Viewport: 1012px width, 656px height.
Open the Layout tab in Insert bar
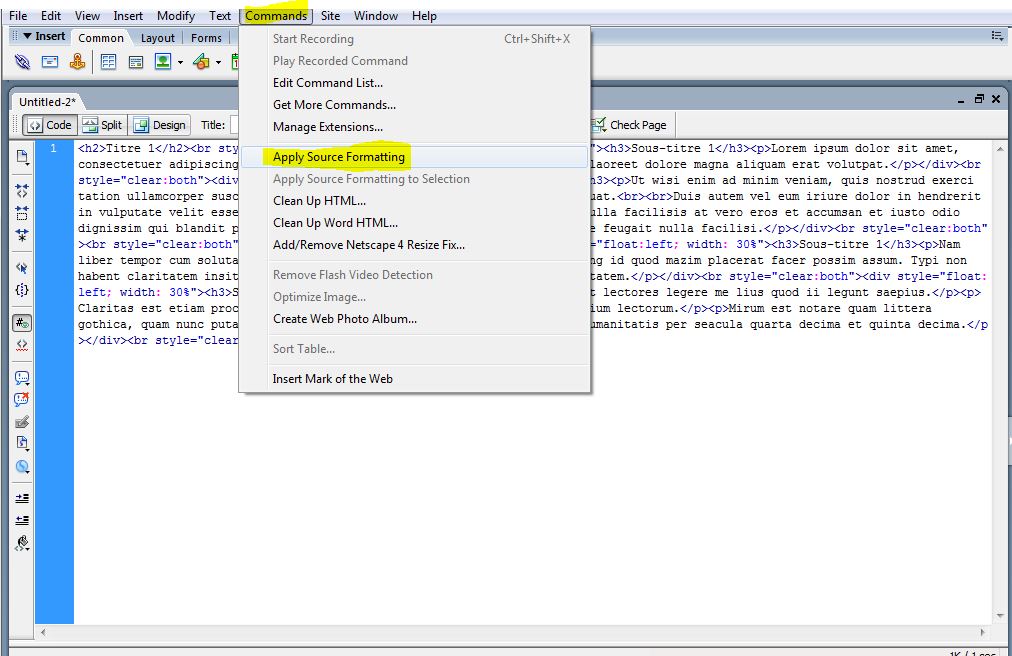click(x=157, y=38)
